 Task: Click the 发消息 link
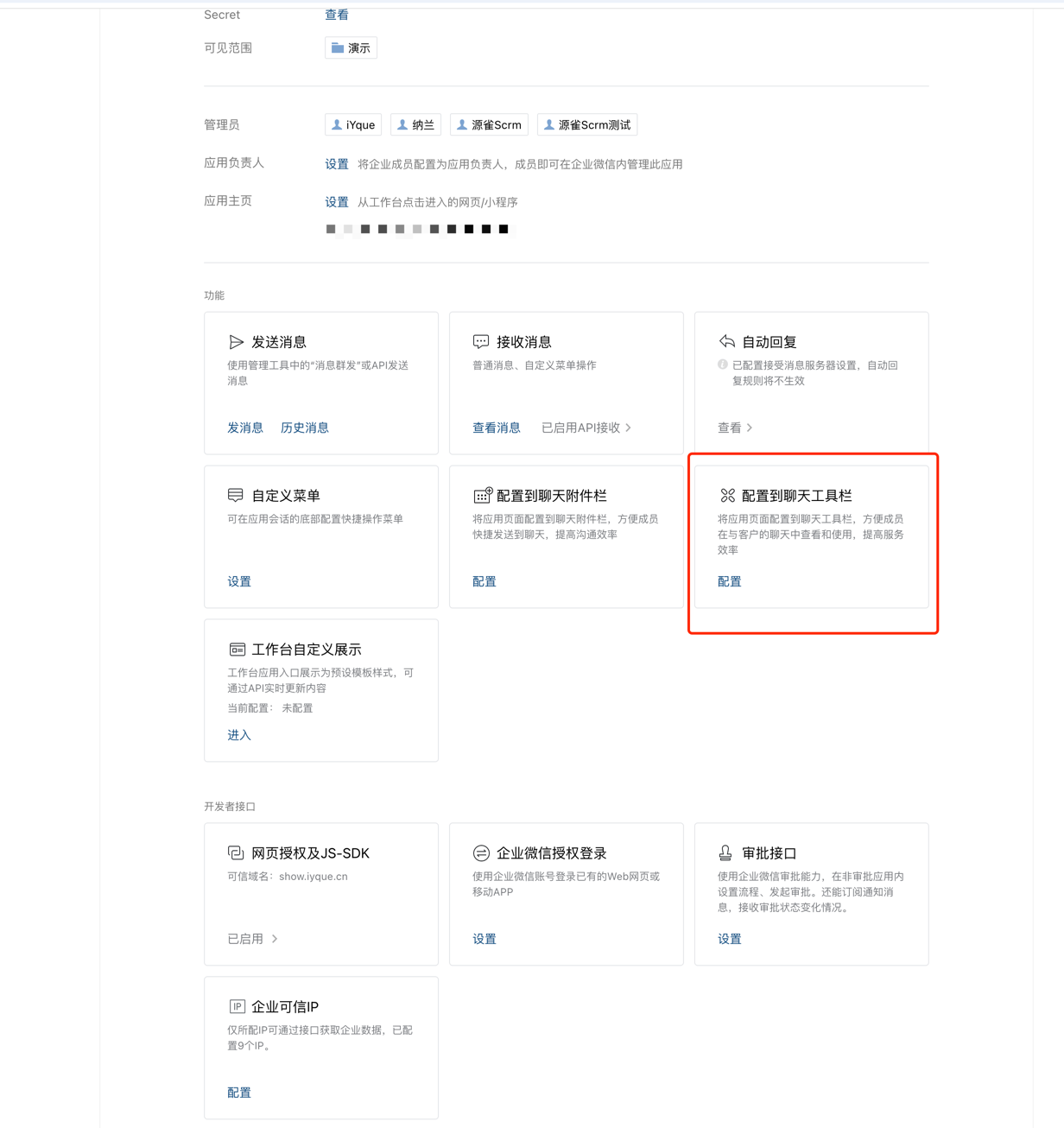coord(245,428)
